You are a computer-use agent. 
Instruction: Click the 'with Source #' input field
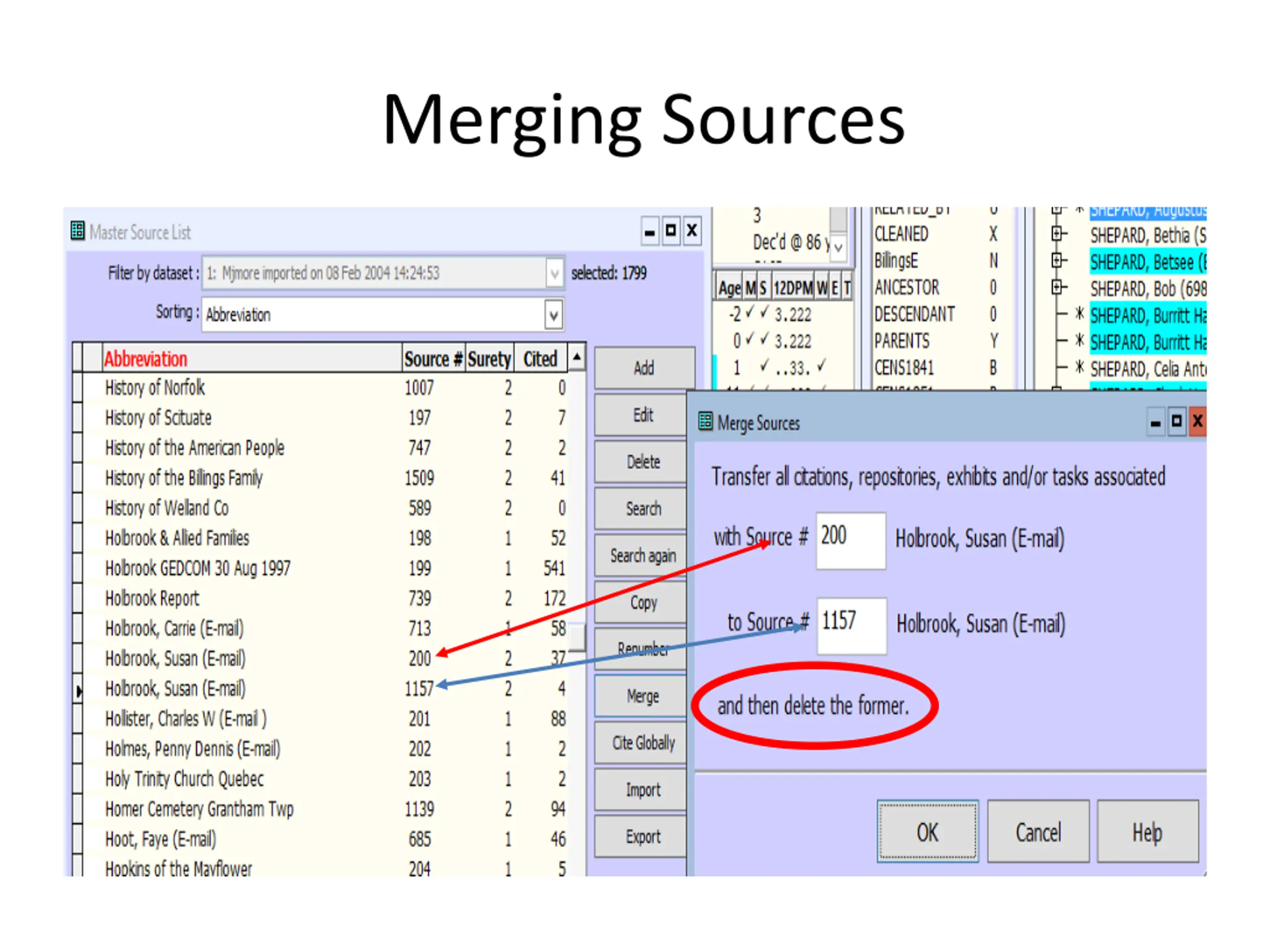[851, 541]
